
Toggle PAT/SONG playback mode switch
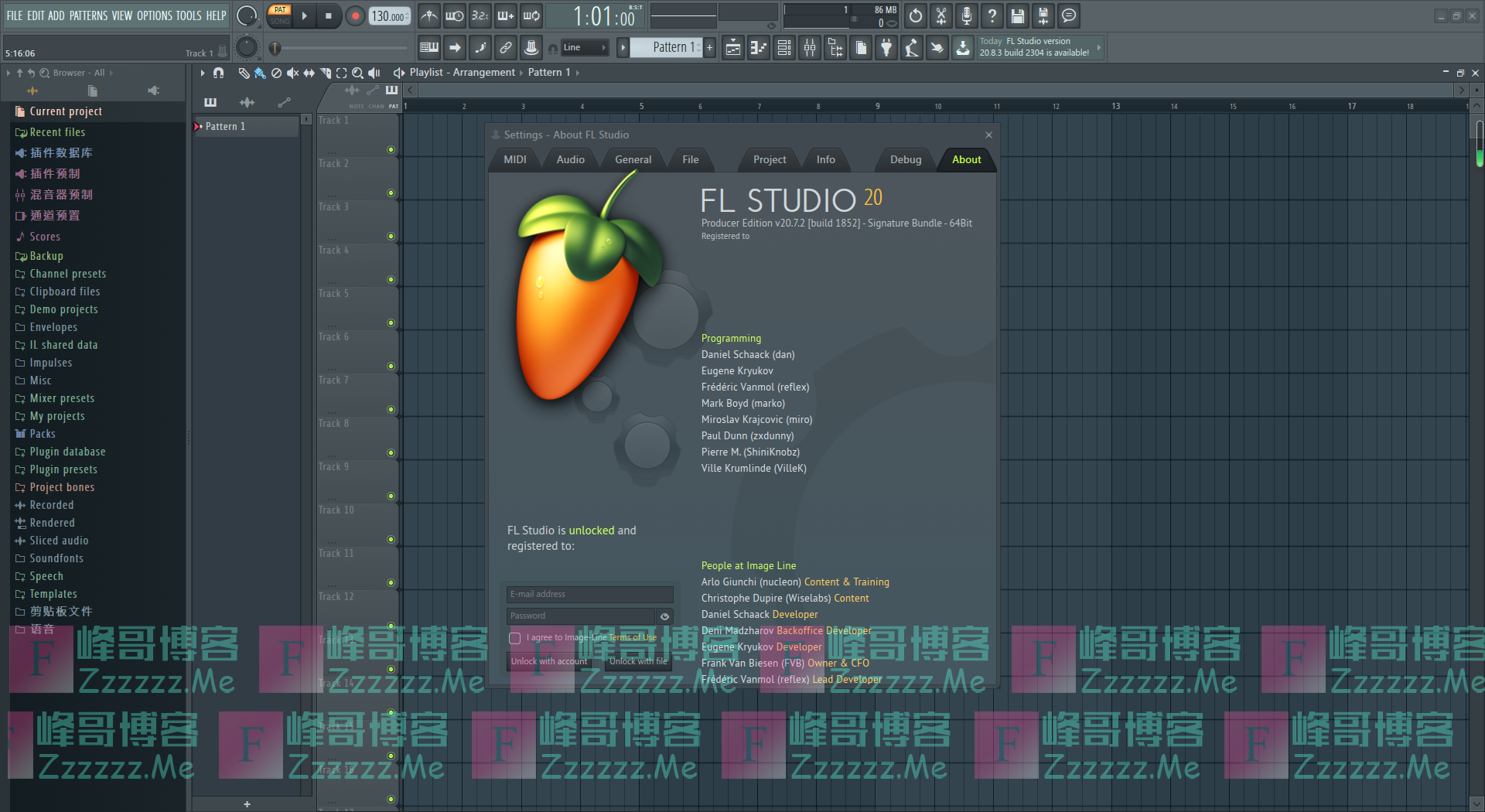[x=279, y=15]
